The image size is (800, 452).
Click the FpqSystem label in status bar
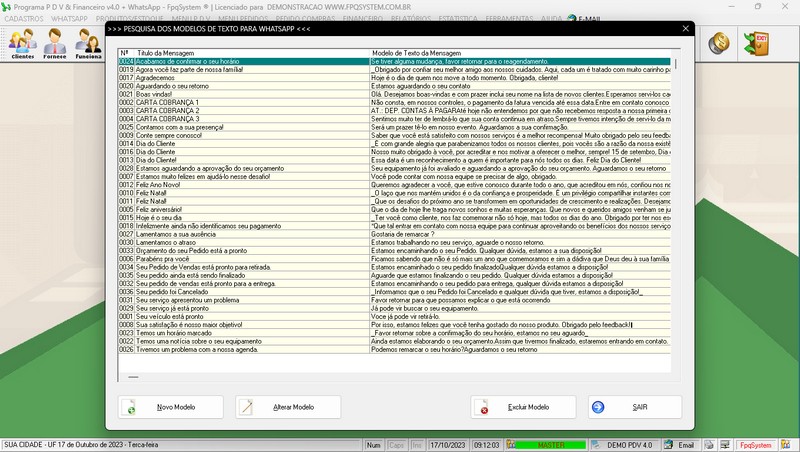[776, 443]
